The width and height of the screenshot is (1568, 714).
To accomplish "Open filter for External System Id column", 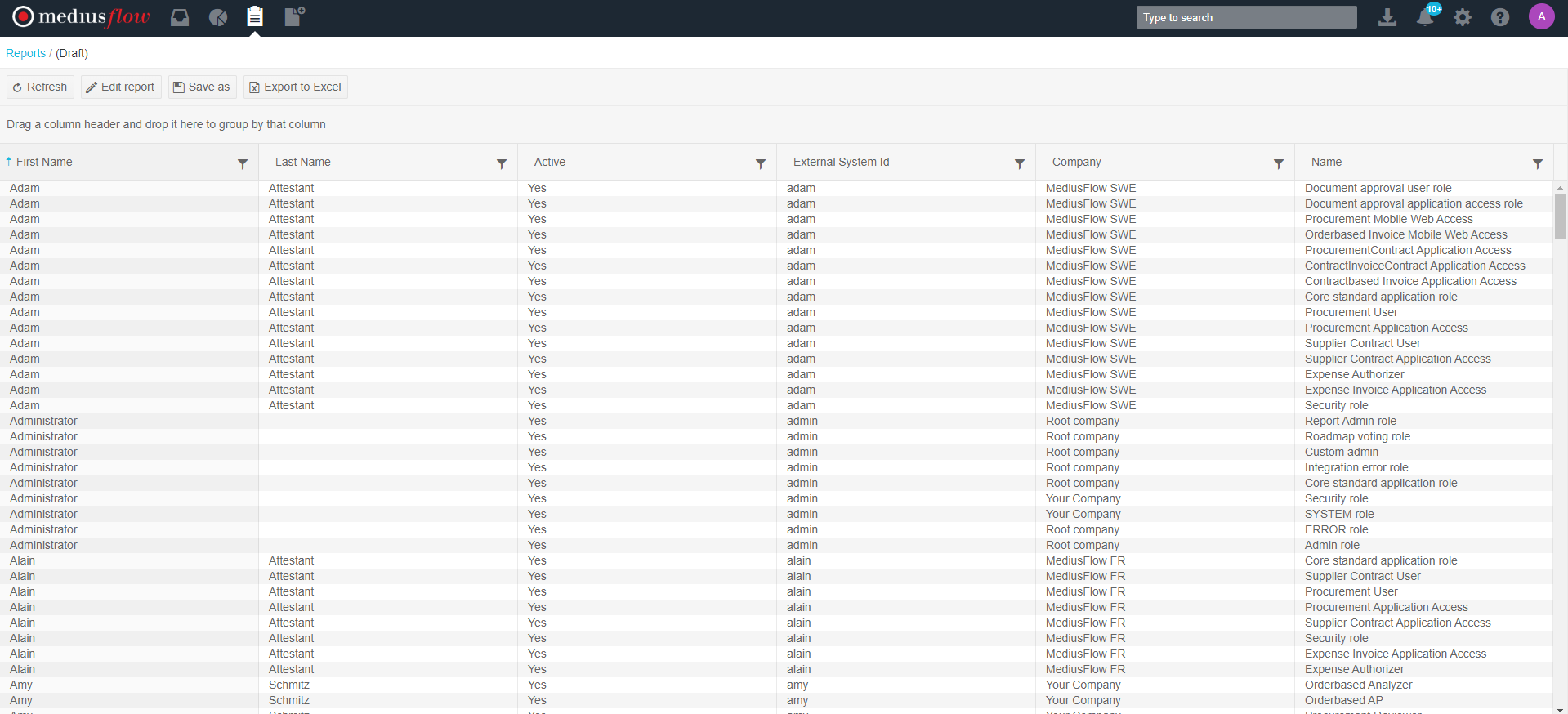I will pyautogui.click(x=1020, y=164).
